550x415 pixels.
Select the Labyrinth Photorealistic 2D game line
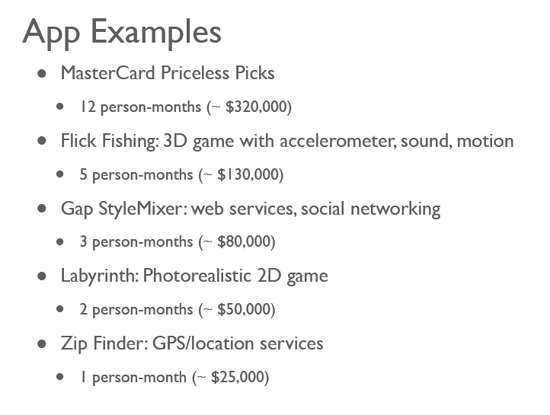(x=195, y=276)
